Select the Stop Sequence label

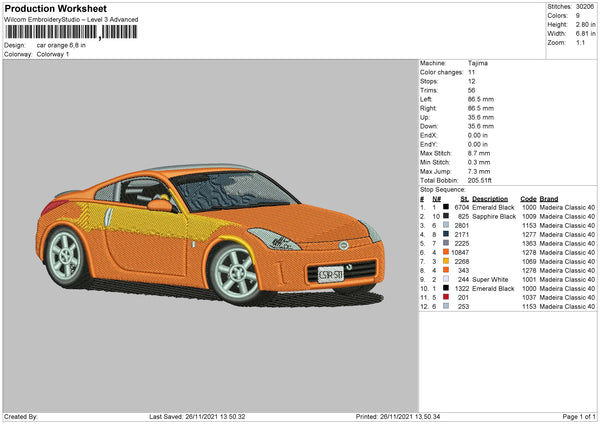pyautogui.click(x=442, y=188)
